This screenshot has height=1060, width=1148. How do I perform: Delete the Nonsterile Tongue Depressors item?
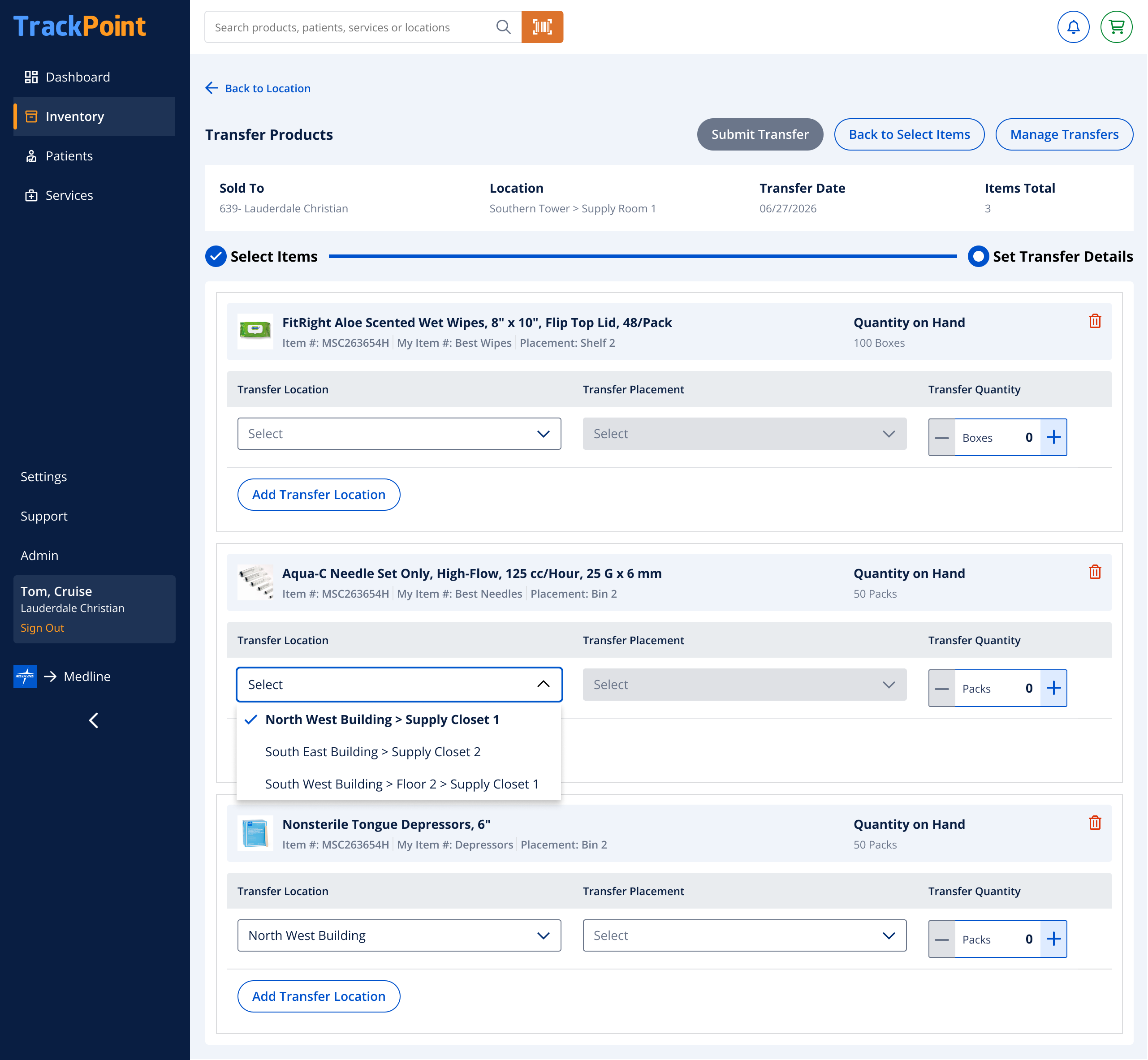pyautogui.click(x=1095, y=823)
